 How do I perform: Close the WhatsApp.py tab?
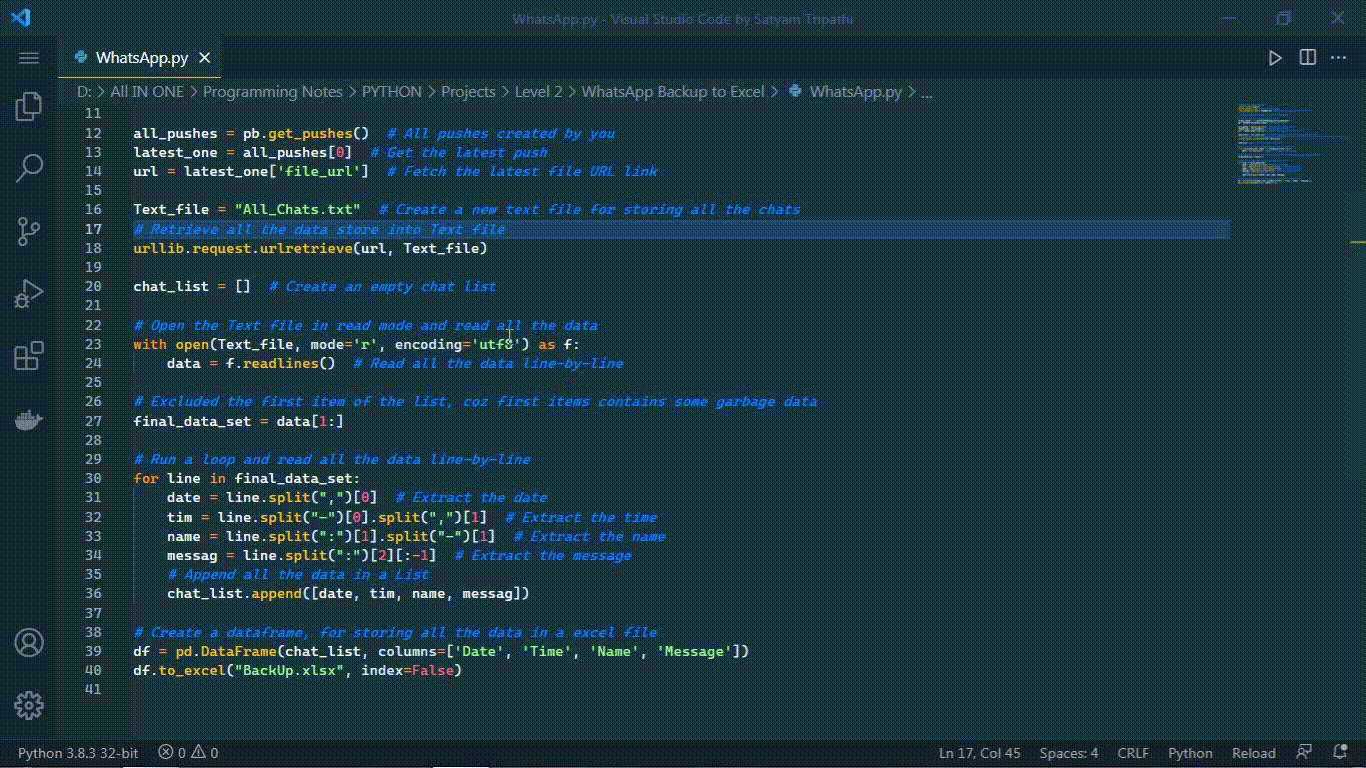pyautogui.click(x=205, y=58)
